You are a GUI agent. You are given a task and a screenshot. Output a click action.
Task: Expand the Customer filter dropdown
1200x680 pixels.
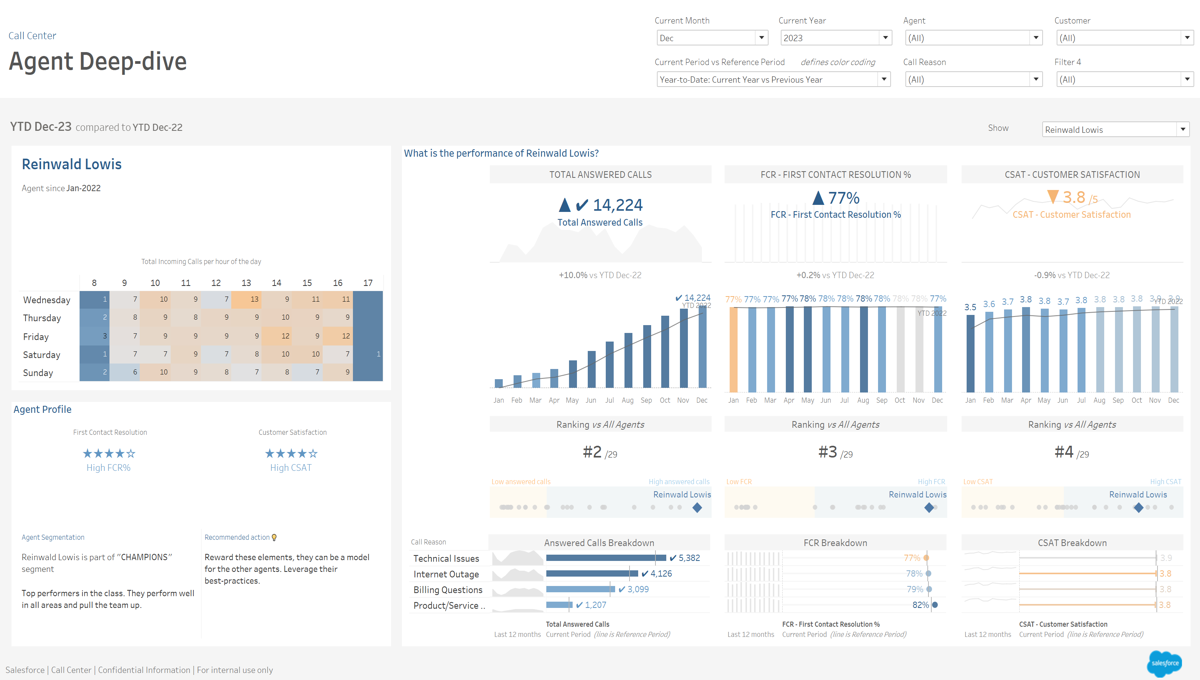1124,38
